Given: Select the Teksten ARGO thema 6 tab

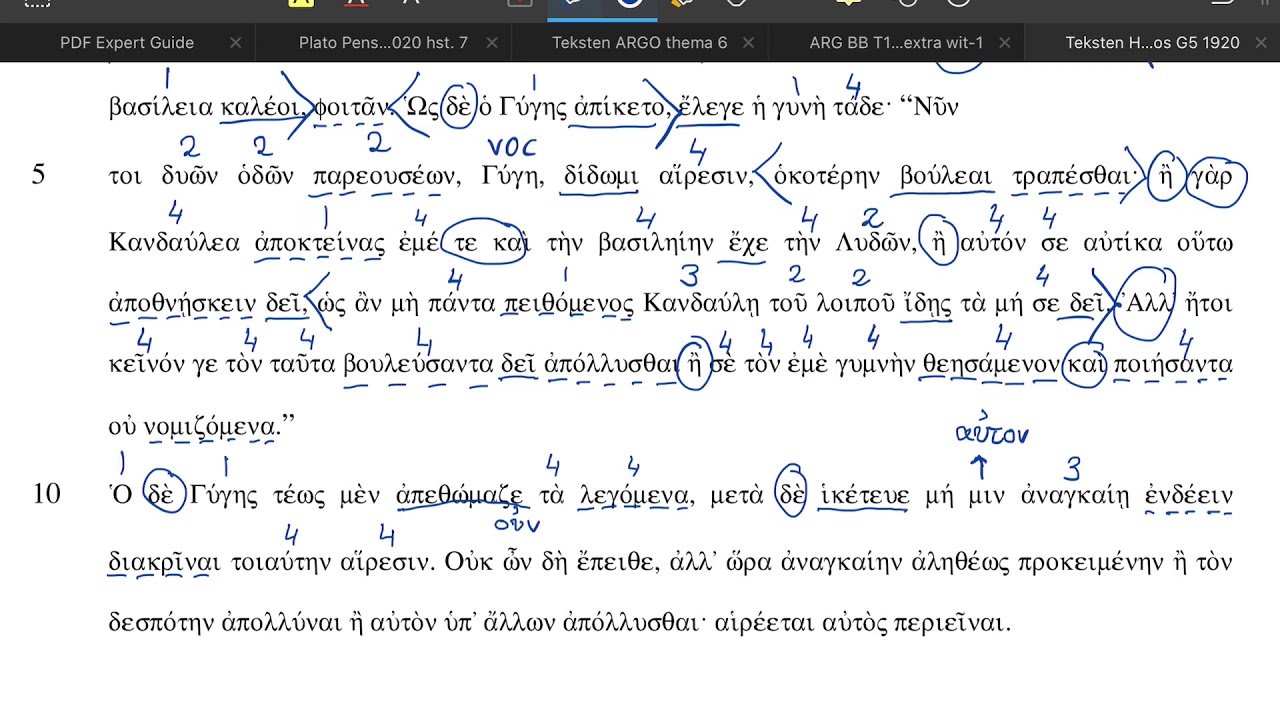Looking at the screenshot, I should point(639,43).
